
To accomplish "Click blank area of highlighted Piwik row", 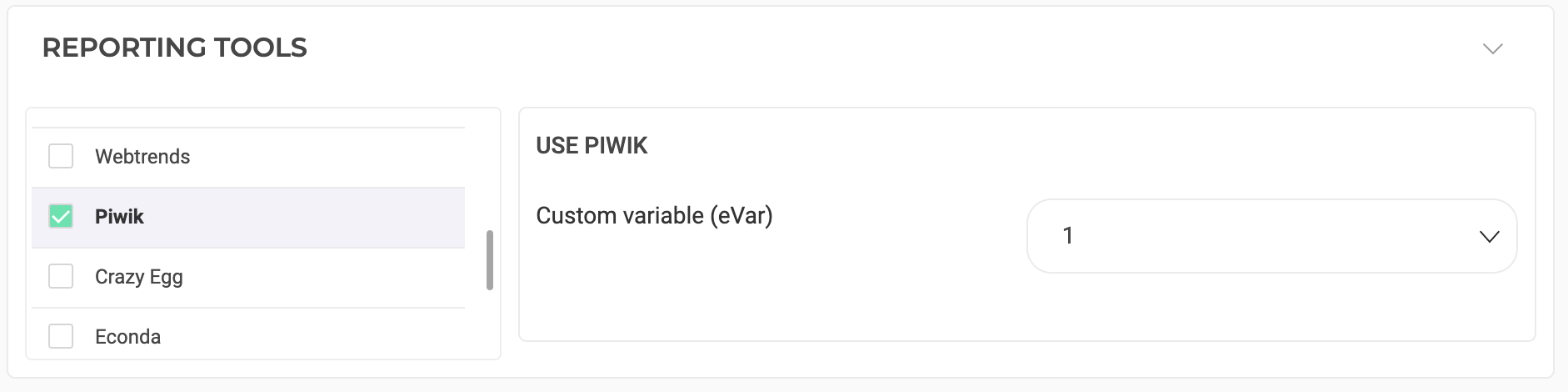I will click(317, 218).
